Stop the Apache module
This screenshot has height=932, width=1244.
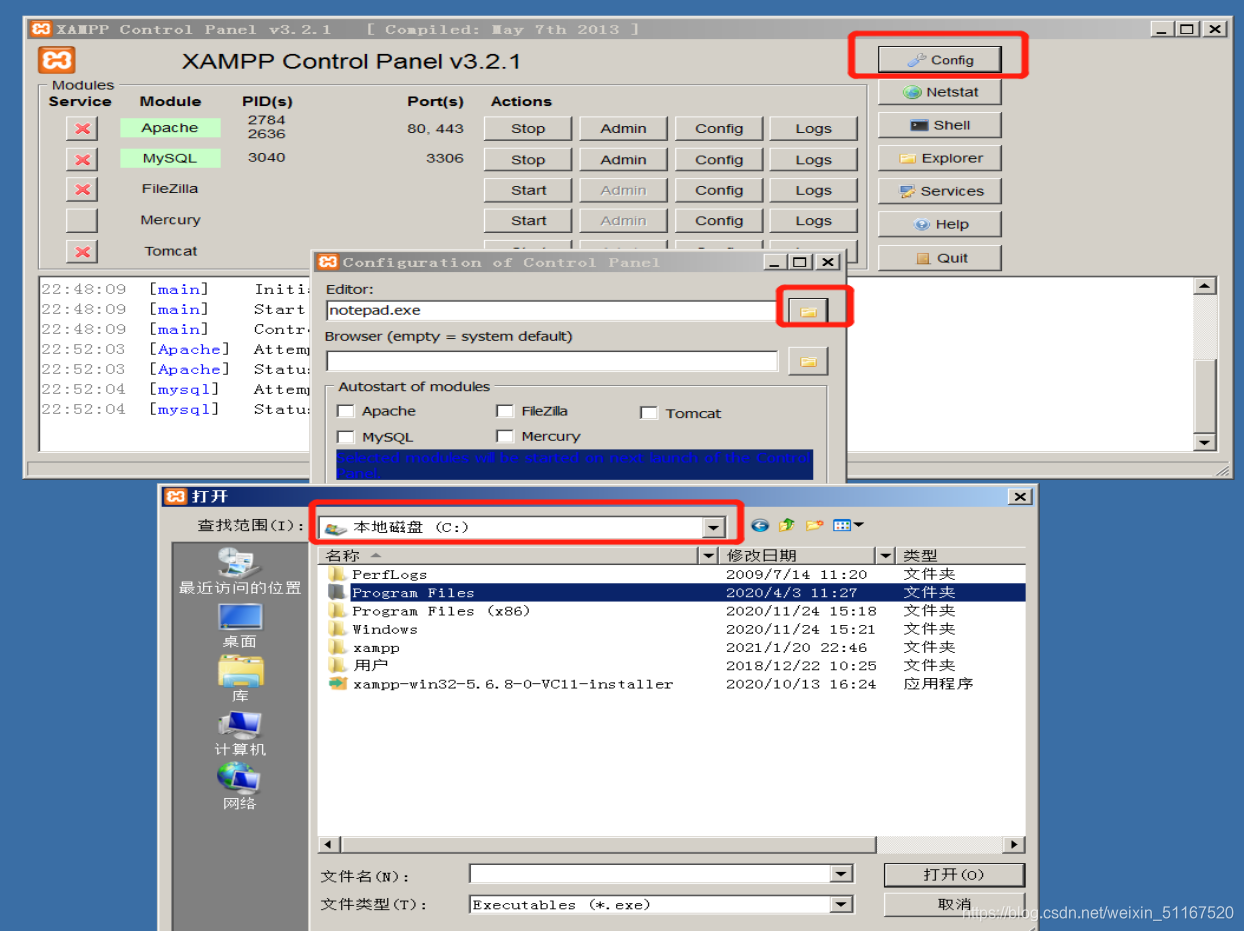pyautogui.click(x=528, y=128)
